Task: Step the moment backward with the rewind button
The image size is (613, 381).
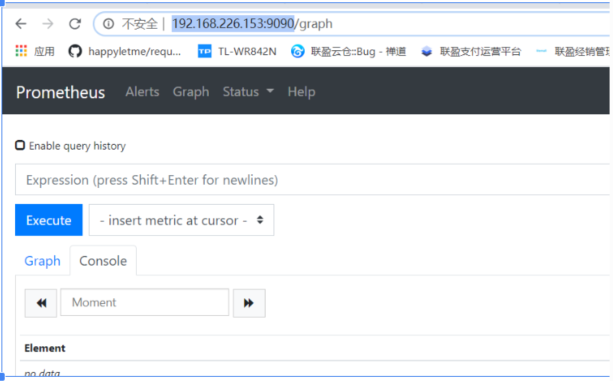Action: 41,303
